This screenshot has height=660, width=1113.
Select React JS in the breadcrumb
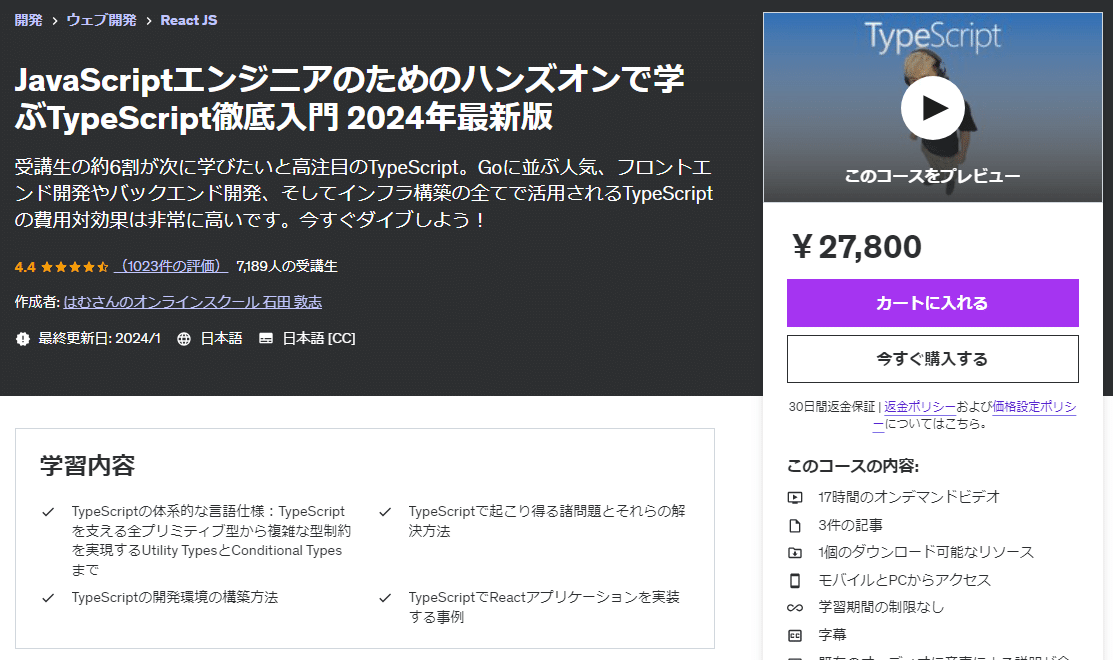(188, 19)
